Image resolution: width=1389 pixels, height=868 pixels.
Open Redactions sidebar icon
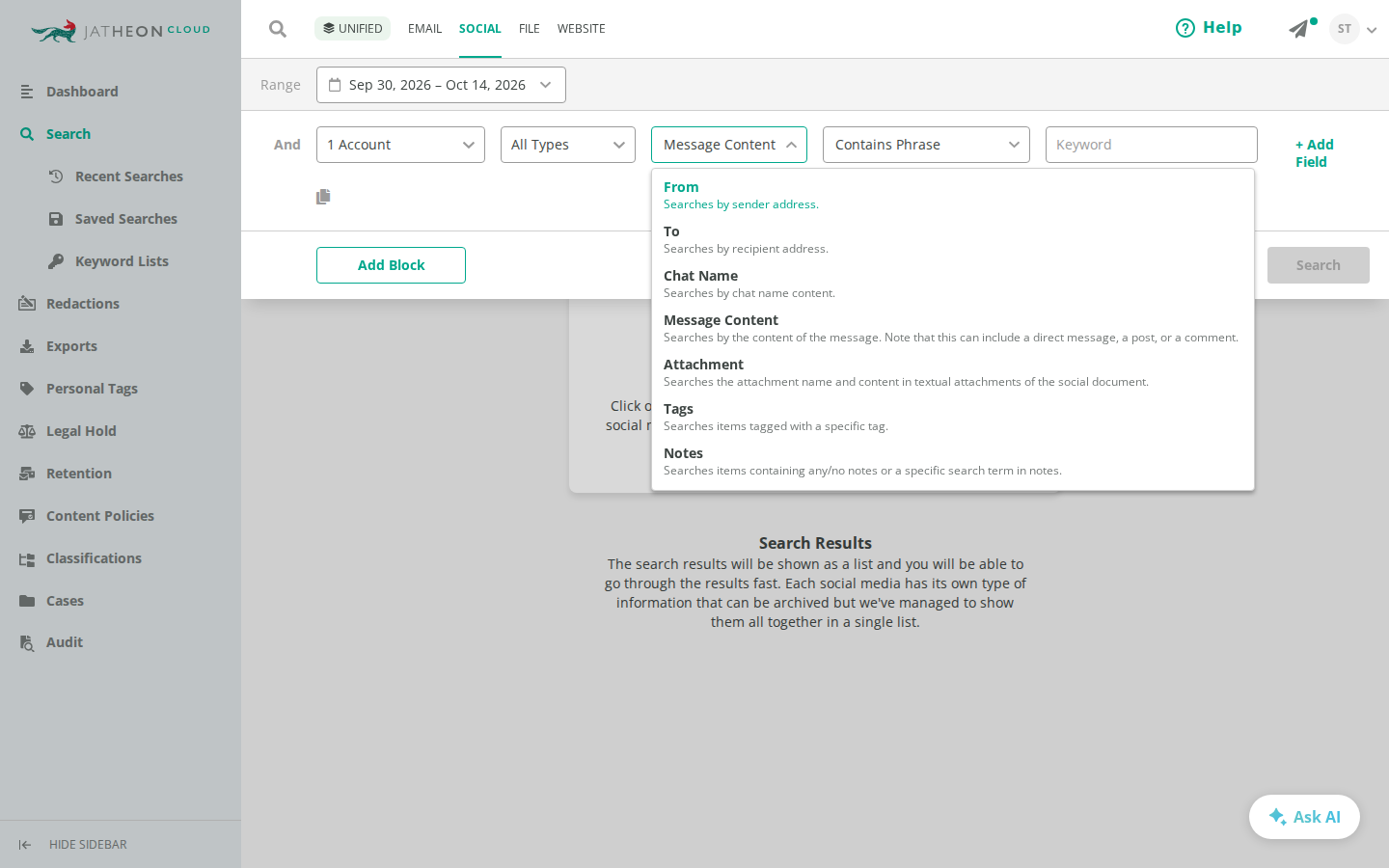[27, 304]
